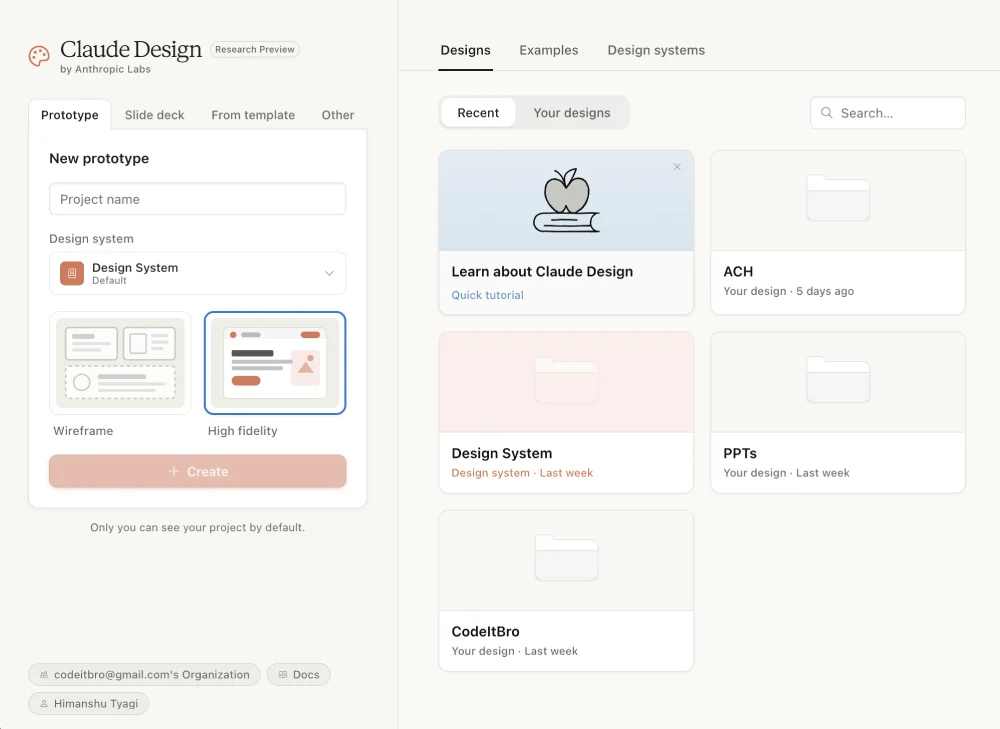
Task: Click the PPTs folder icon
Action: click(x=837, y=380)
